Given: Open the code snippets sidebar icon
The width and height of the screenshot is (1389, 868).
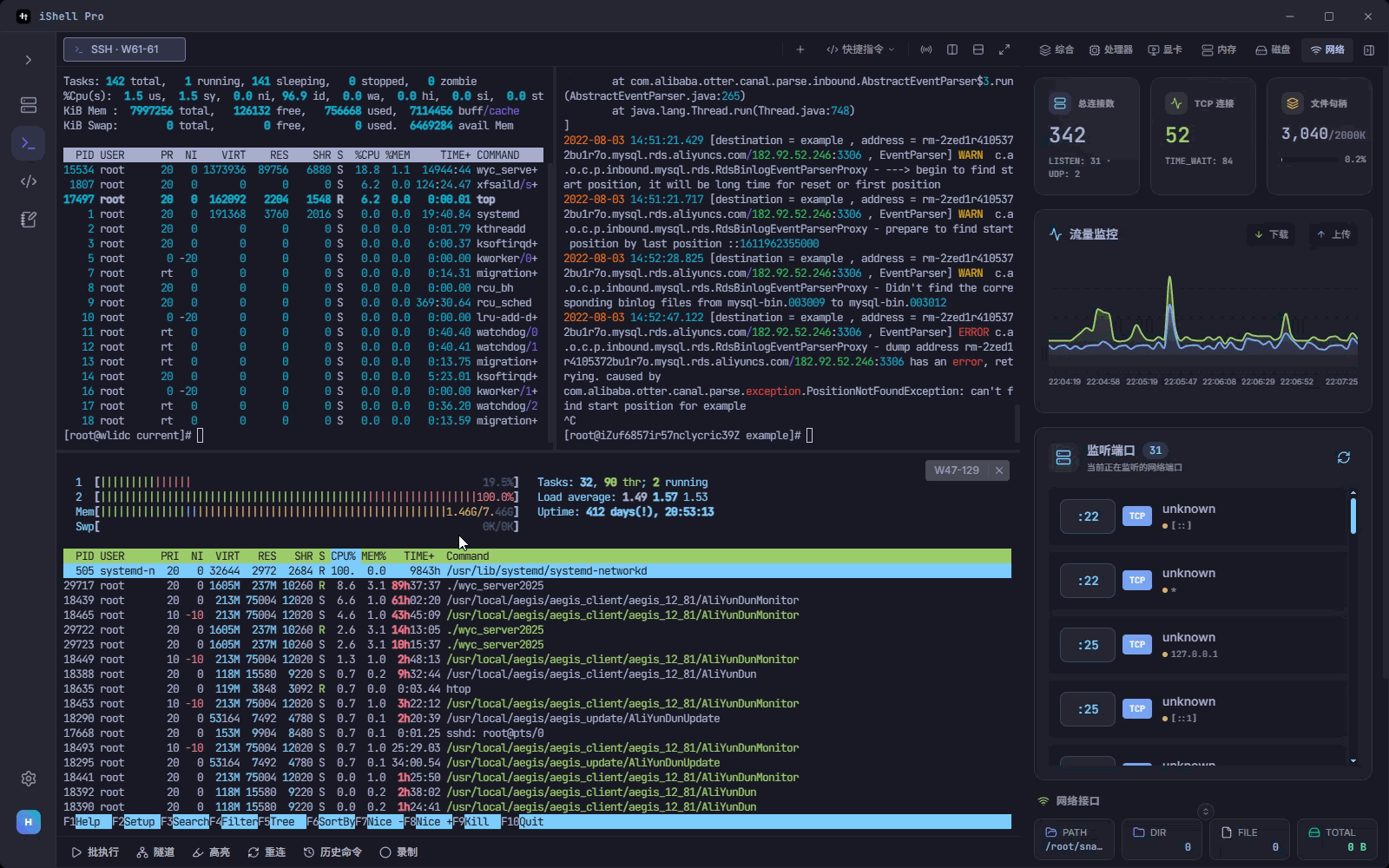Looking at the screenshot, I should (29, 181).
